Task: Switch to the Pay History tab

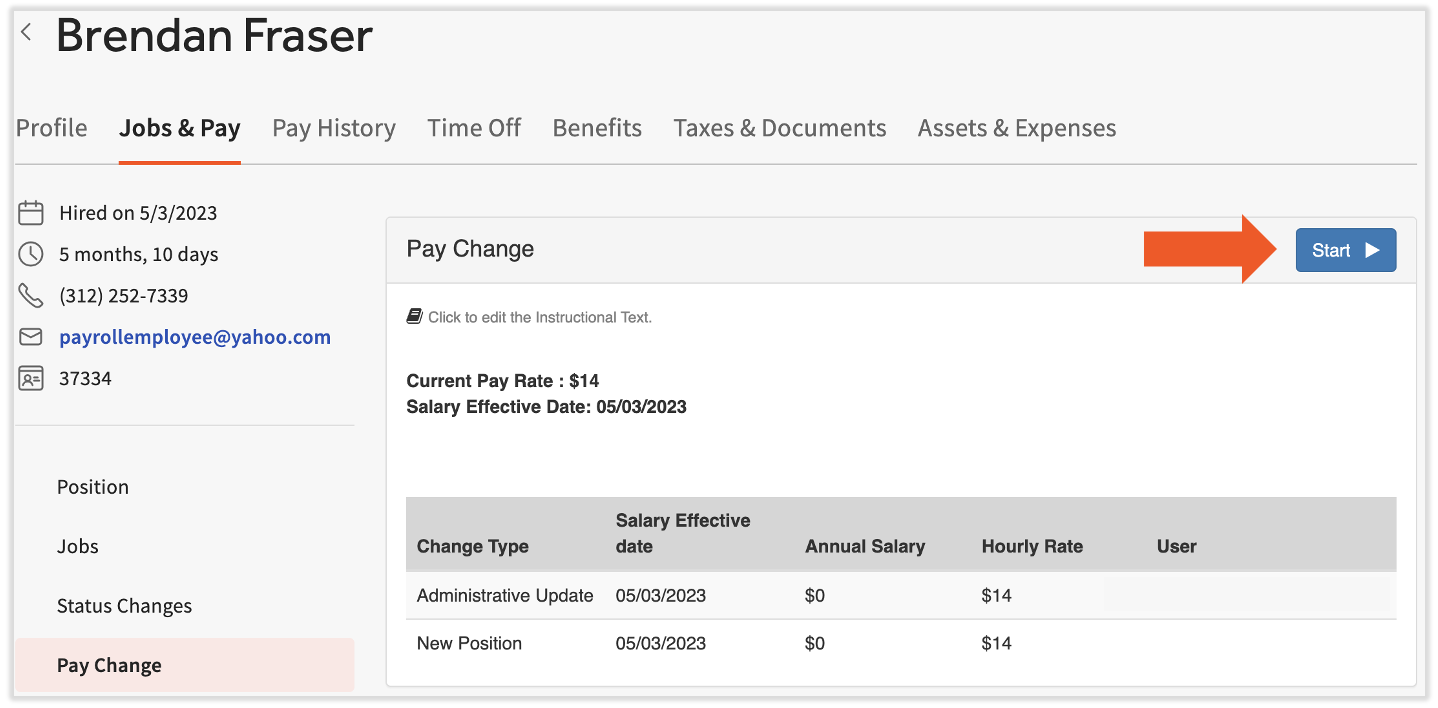Action: [334, 128]
